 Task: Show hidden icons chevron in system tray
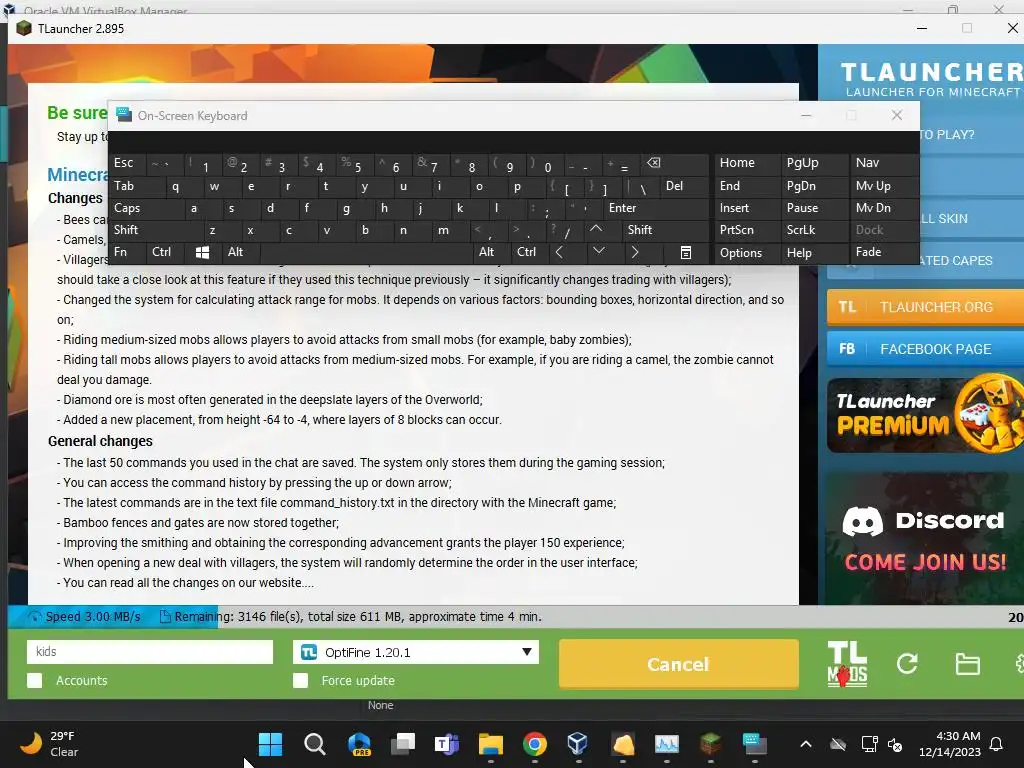pos(806,744)
